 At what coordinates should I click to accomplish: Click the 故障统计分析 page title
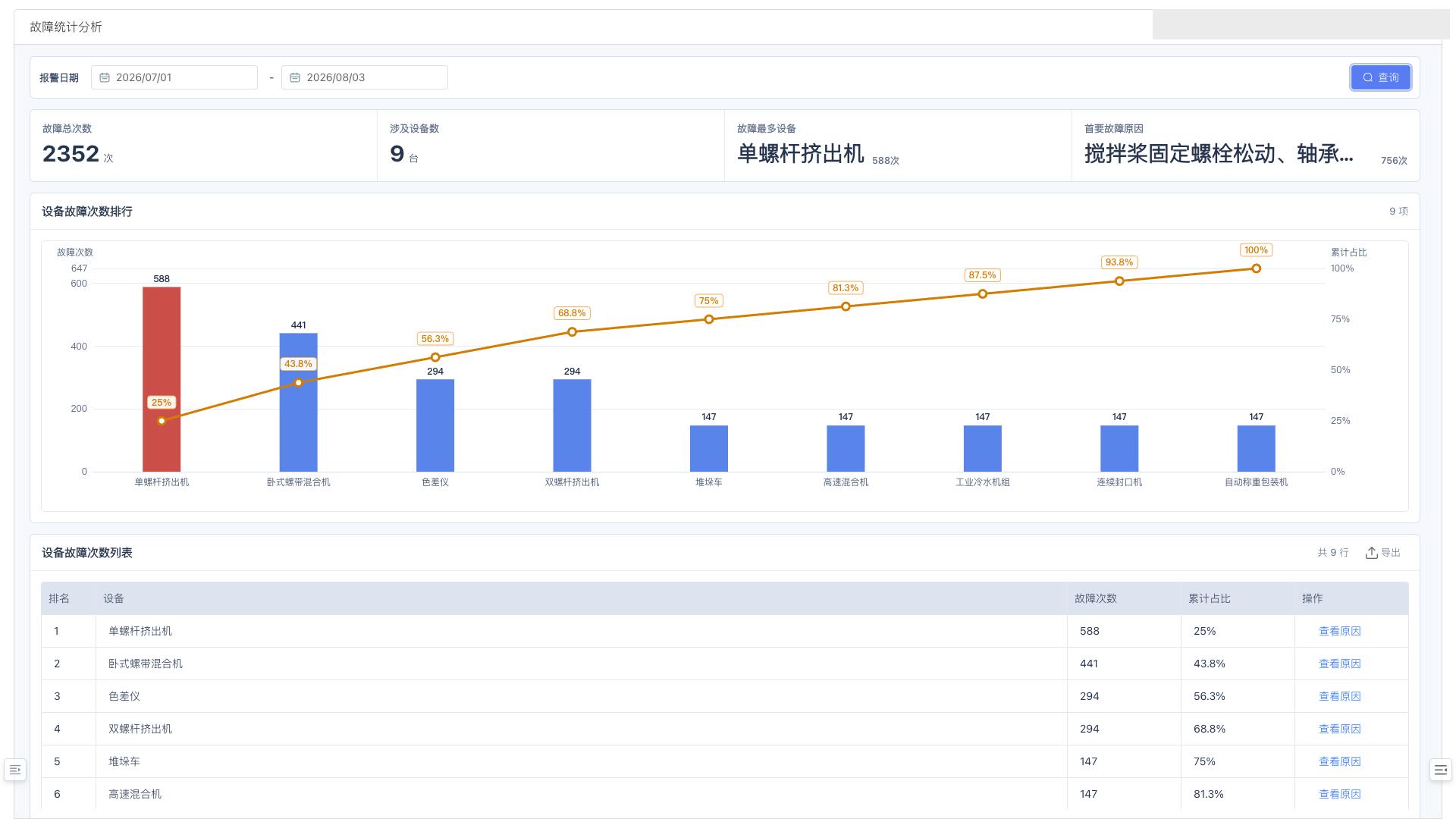coord(66,27)
